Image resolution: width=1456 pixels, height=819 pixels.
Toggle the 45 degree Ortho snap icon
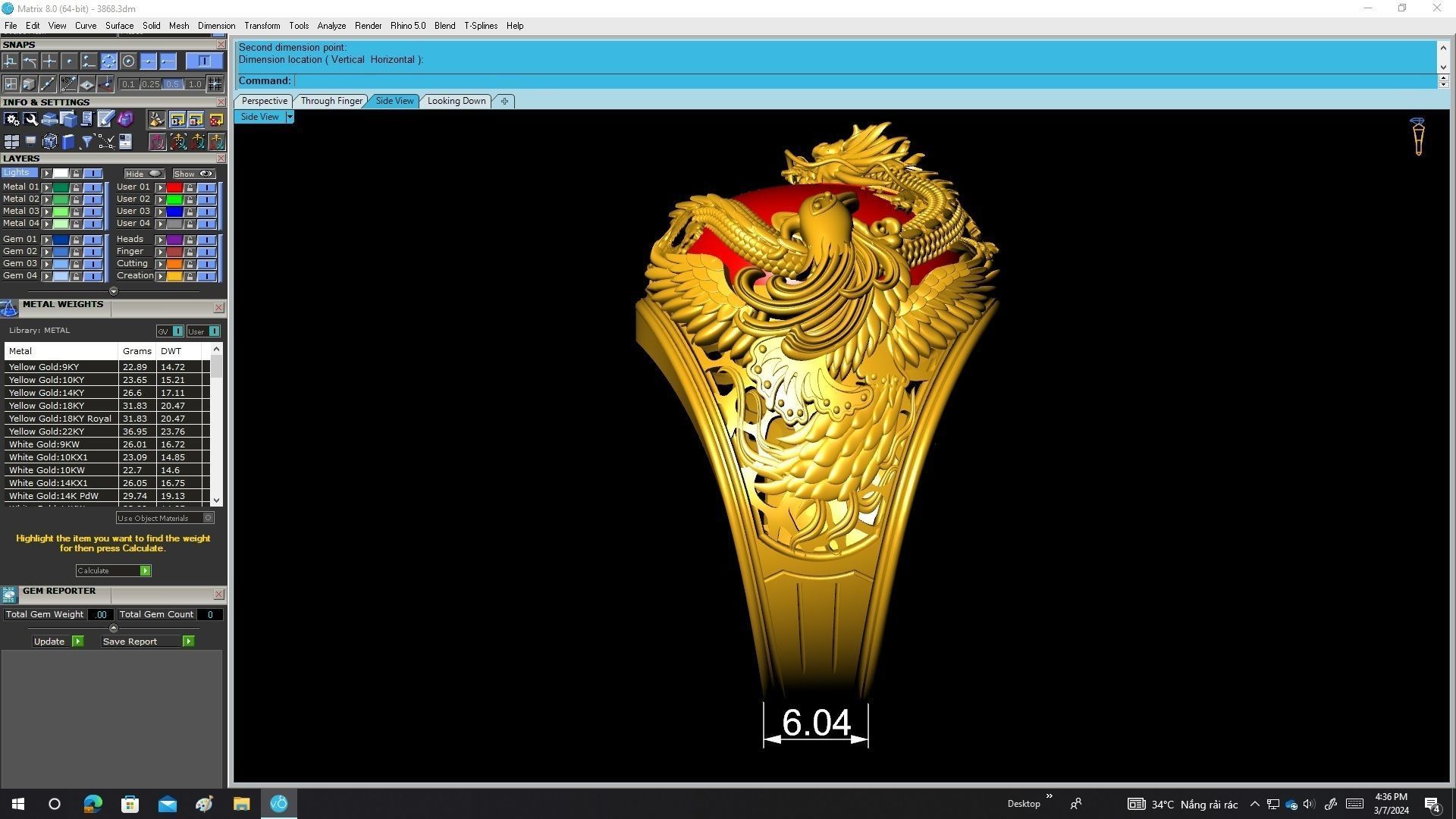[x=68, y=84]
